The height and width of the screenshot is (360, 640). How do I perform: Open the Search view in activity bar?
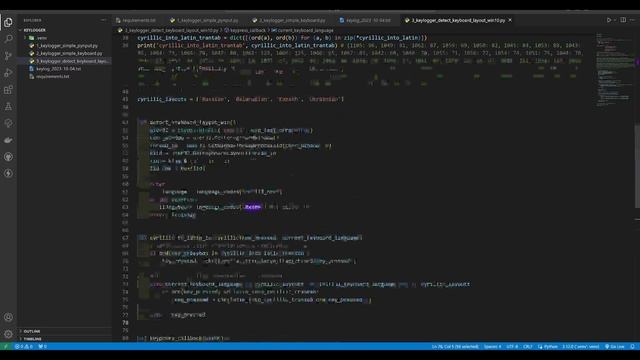(8, 39)
